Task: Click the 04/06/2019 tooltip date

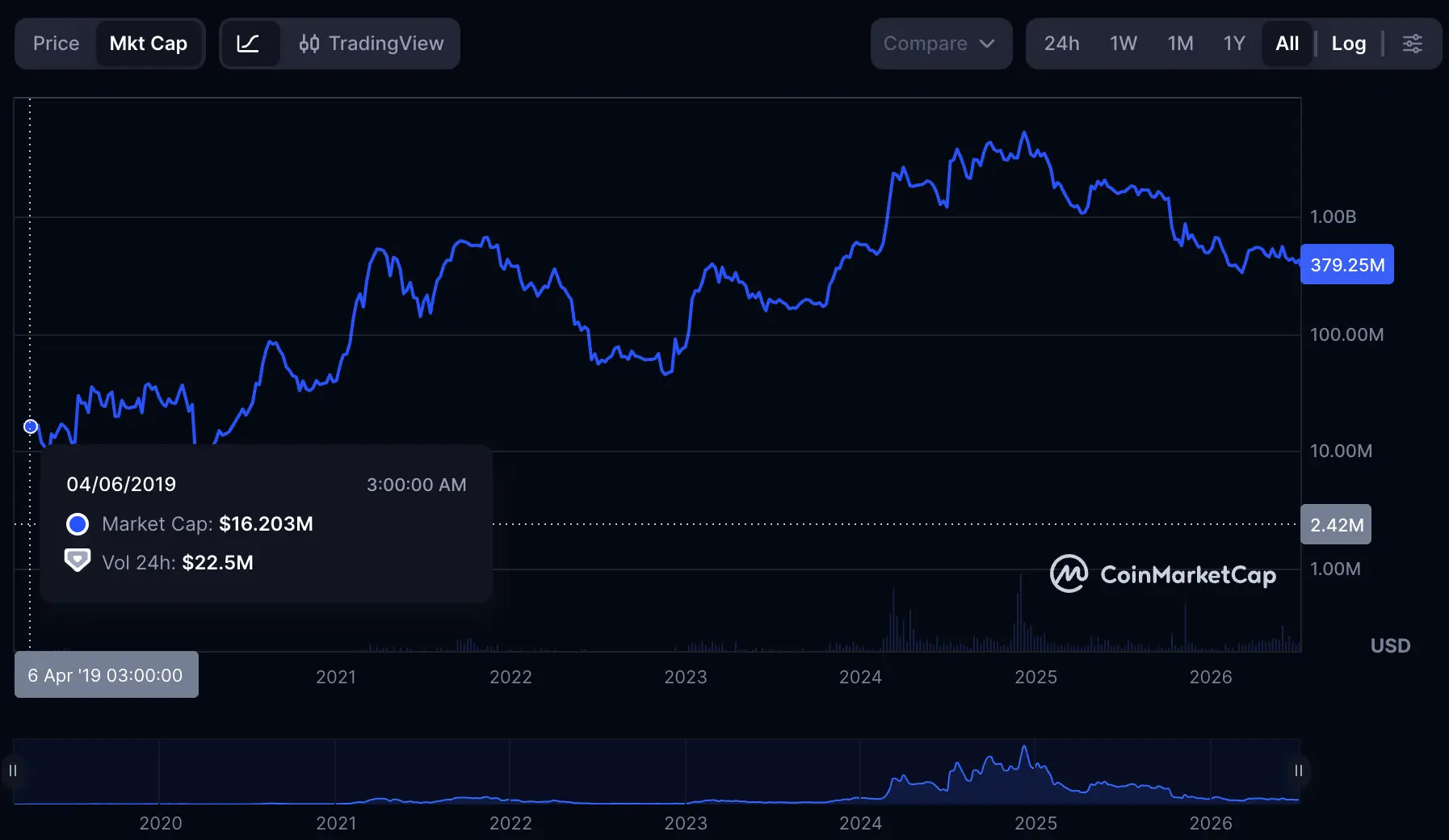Action: pos(121,485)
